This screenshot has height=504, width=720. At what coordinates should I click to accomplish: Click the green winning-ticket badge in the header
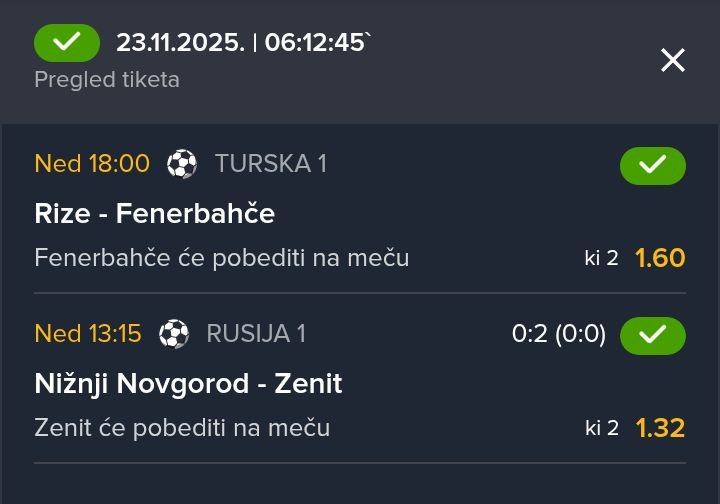tap(67, 43)
